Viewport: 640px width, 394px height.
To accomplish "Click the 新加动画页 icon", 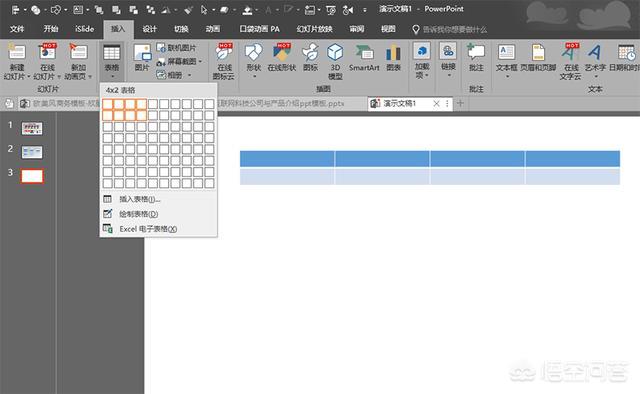I will (78, 52).
